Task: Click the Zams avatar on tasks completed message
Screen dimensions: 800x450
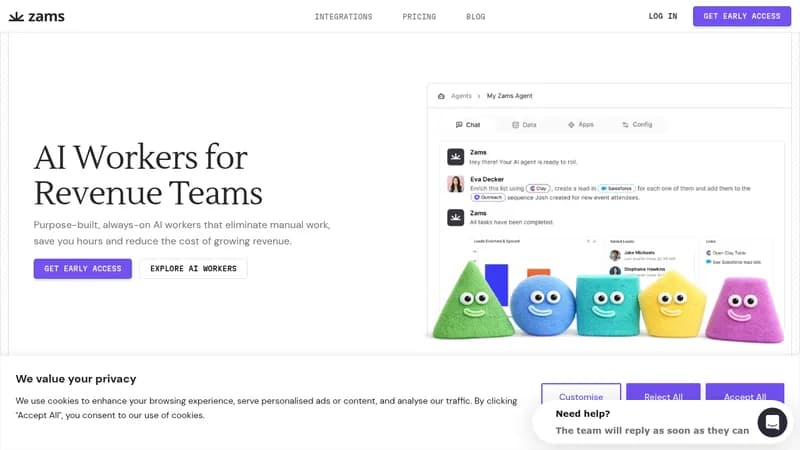Action: tap(456, 218)
